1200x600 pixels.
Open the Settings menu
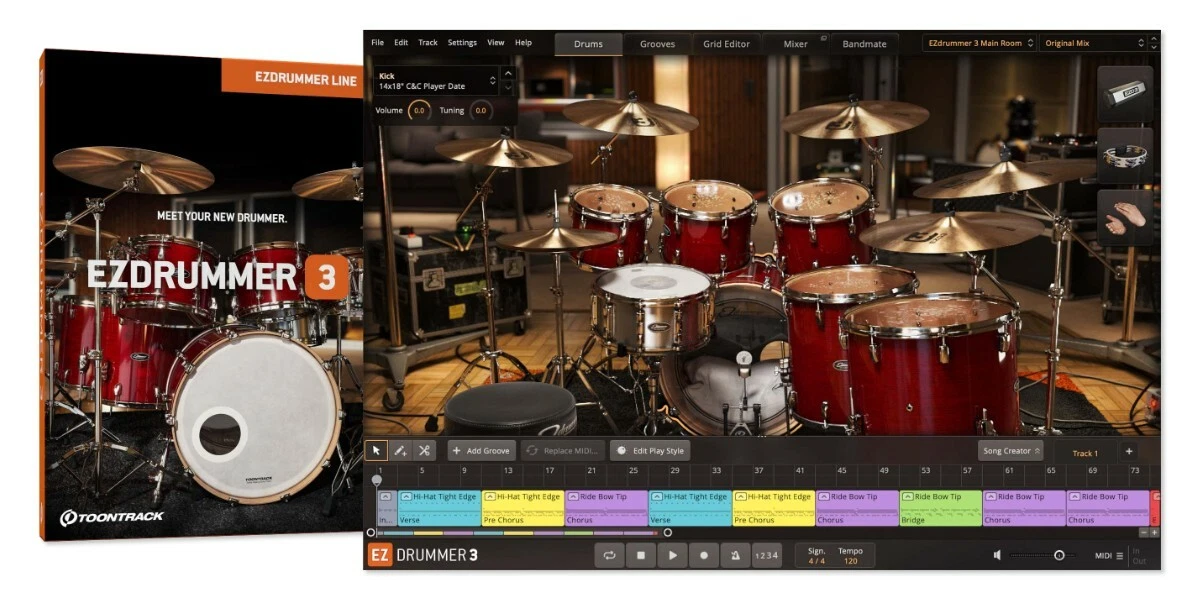pos(462,43)
